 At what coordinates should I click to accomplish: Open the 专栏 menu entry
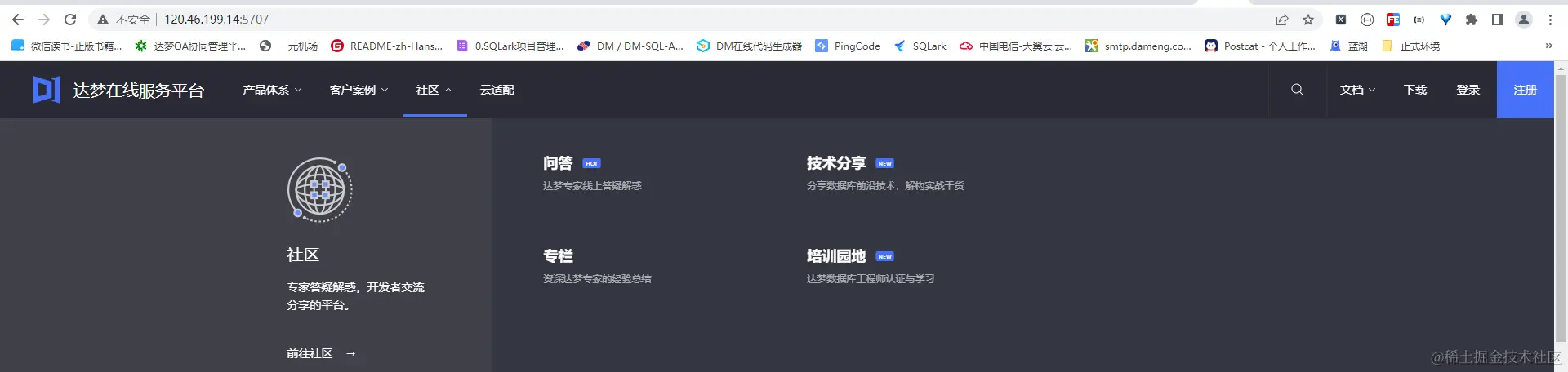tap(558, 256)
